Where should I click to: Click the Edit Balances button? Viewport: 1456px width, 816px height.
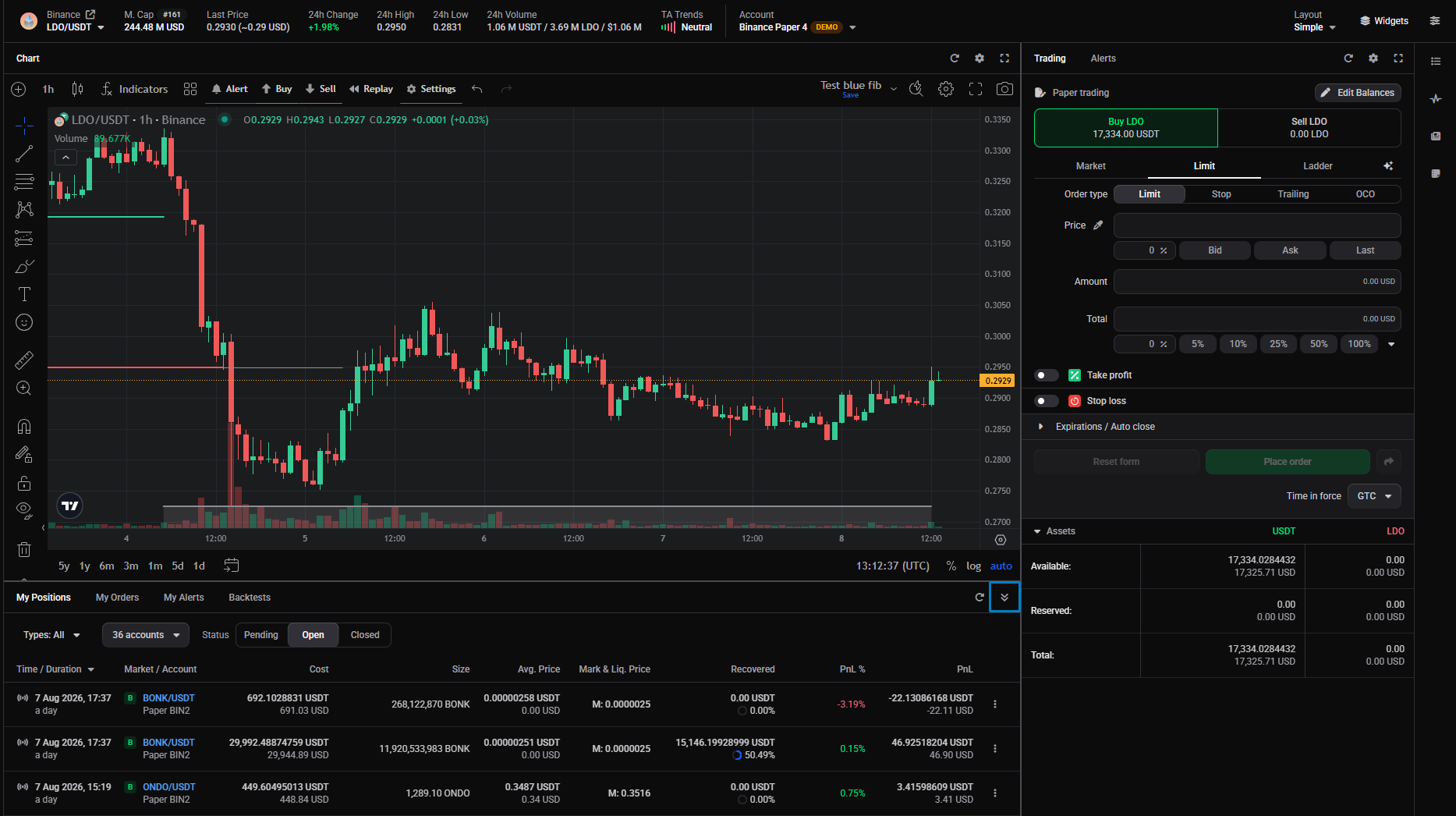coord(1358,93)
